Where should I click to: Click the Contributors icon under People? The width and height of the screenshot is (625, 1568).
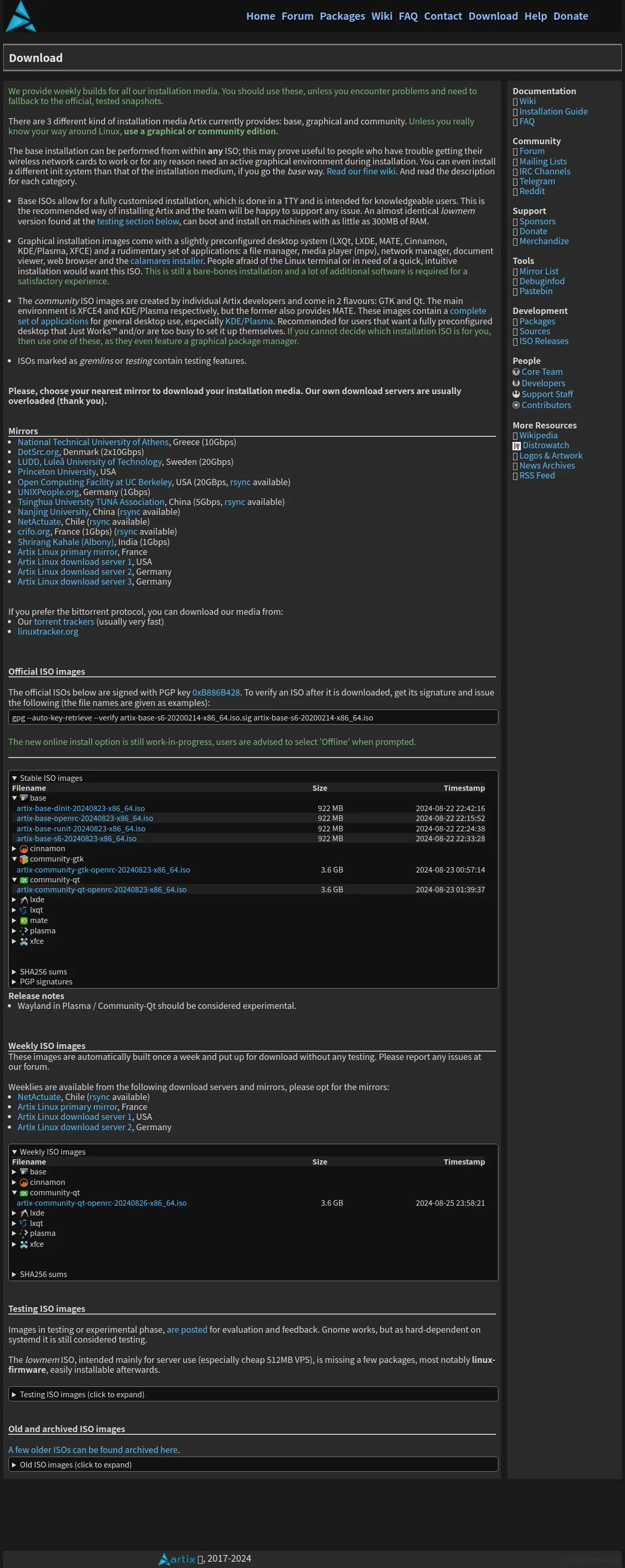coord(516,405)
